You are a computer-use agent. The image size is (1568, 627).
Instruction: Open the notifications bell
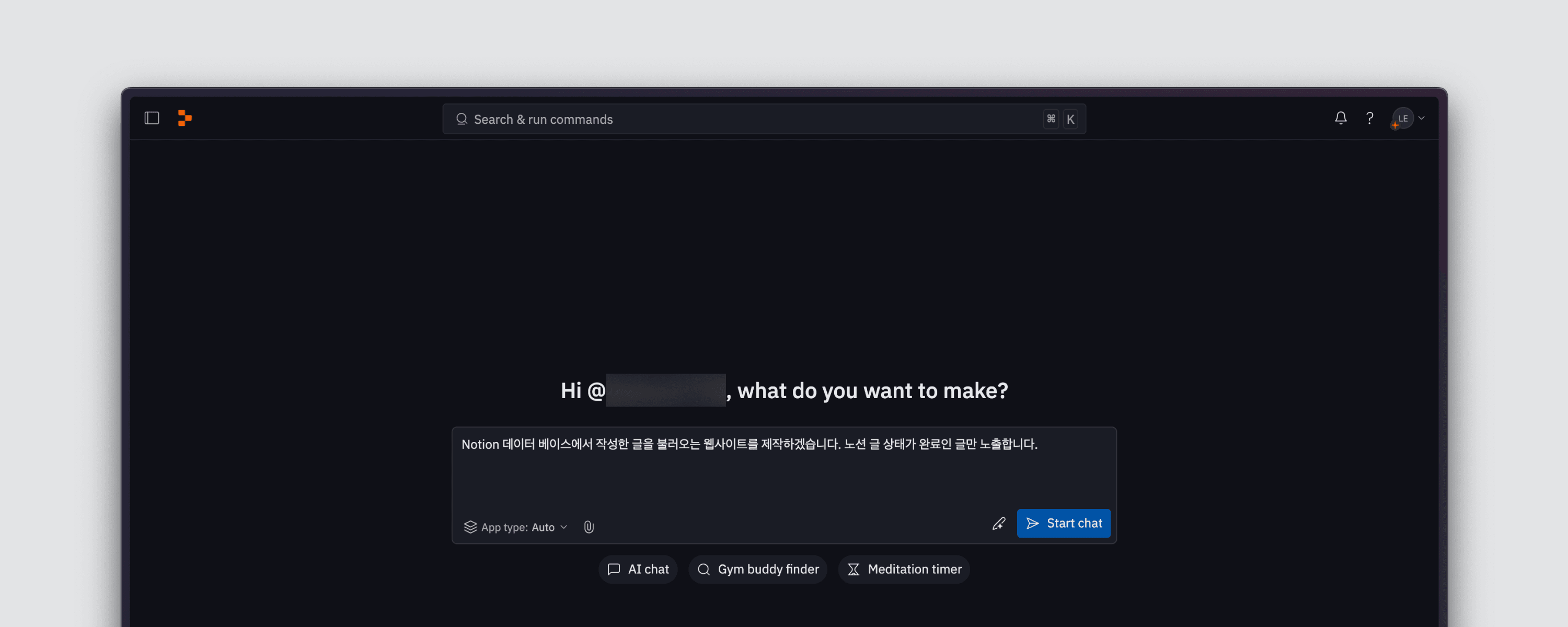coord(1340,118)
